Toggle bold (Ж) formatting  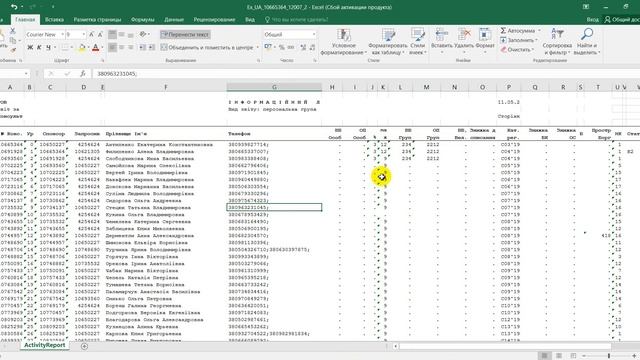[30, 48]
